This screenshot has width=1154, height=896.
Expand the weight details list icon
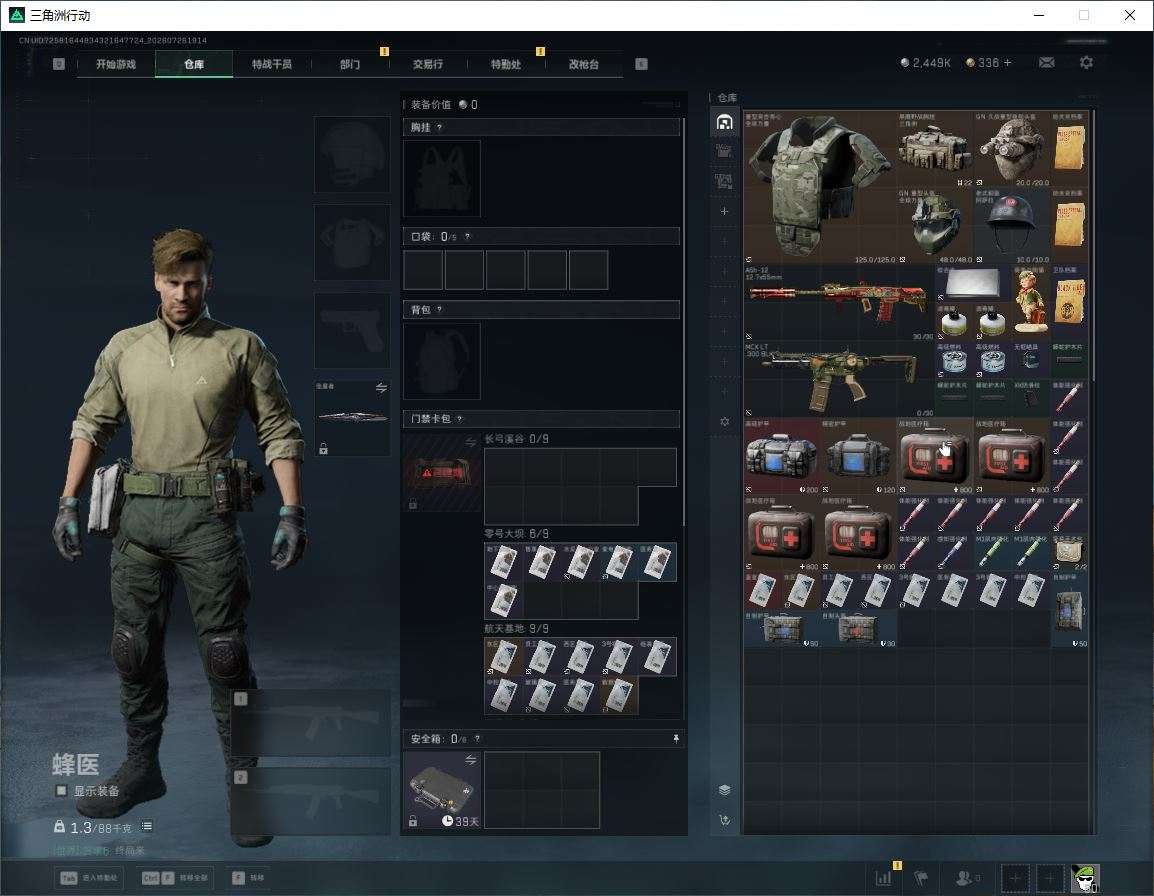click(147, 827)
